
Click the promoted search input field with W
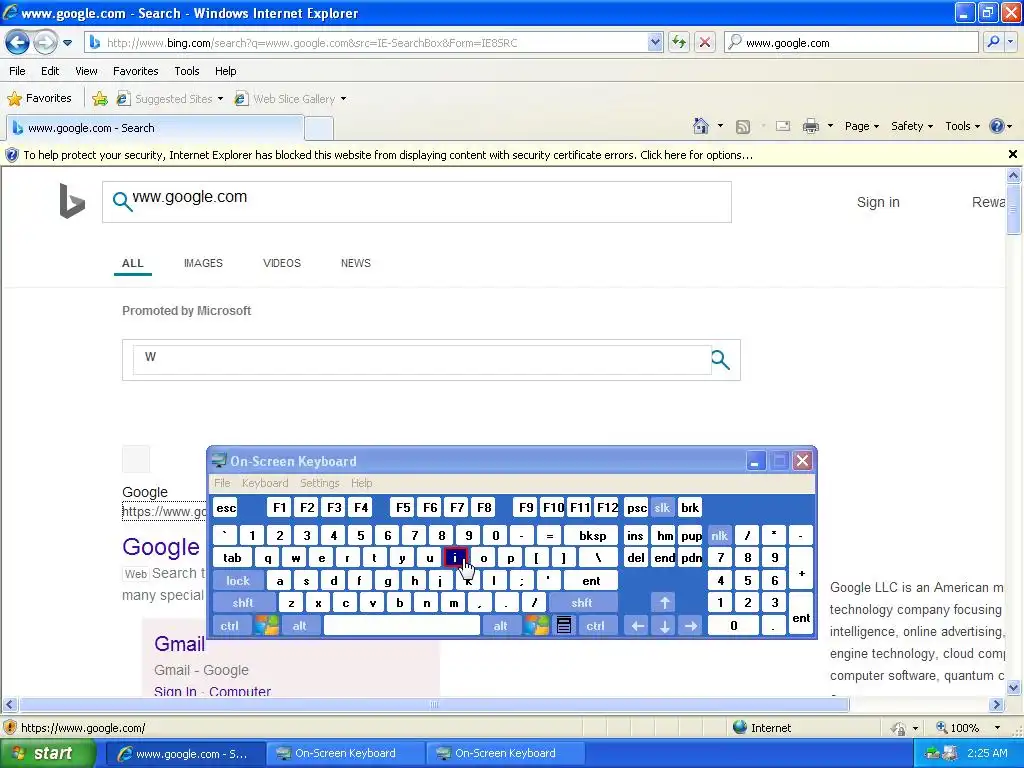[x=421, y=360]
